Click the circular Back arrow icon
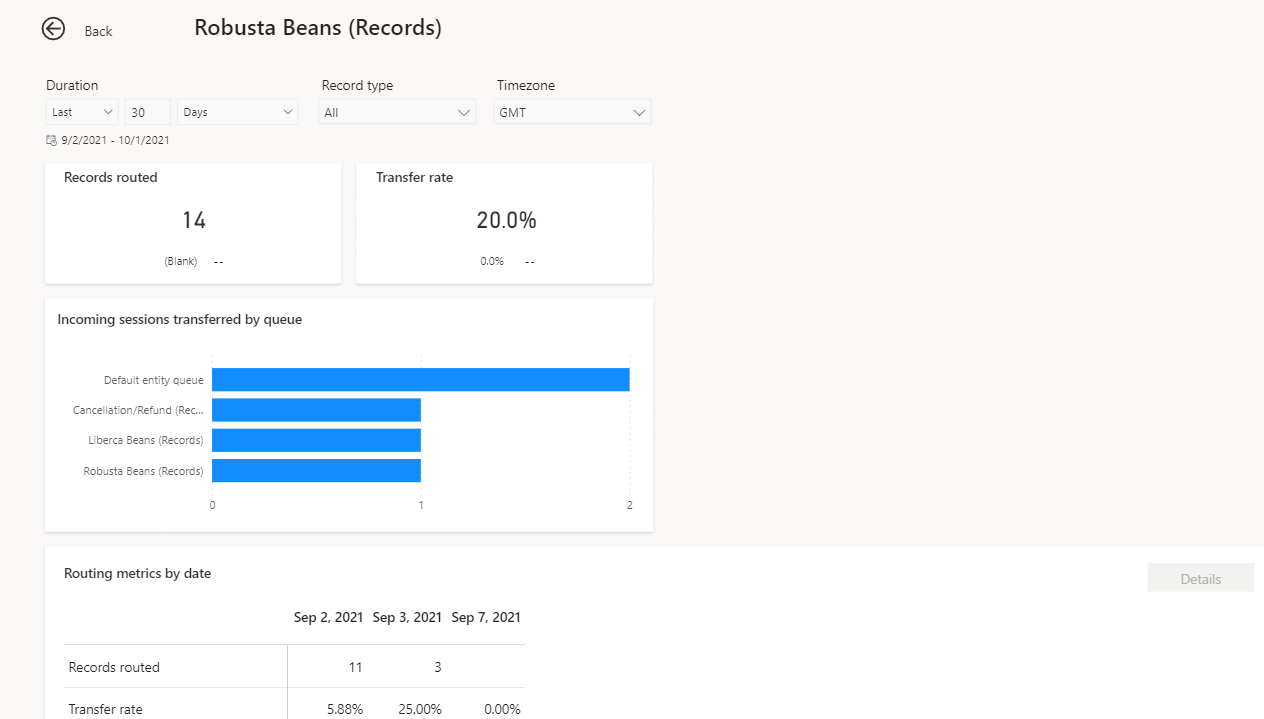Viewport: 1264px width, 719px height. click(53, 29)
